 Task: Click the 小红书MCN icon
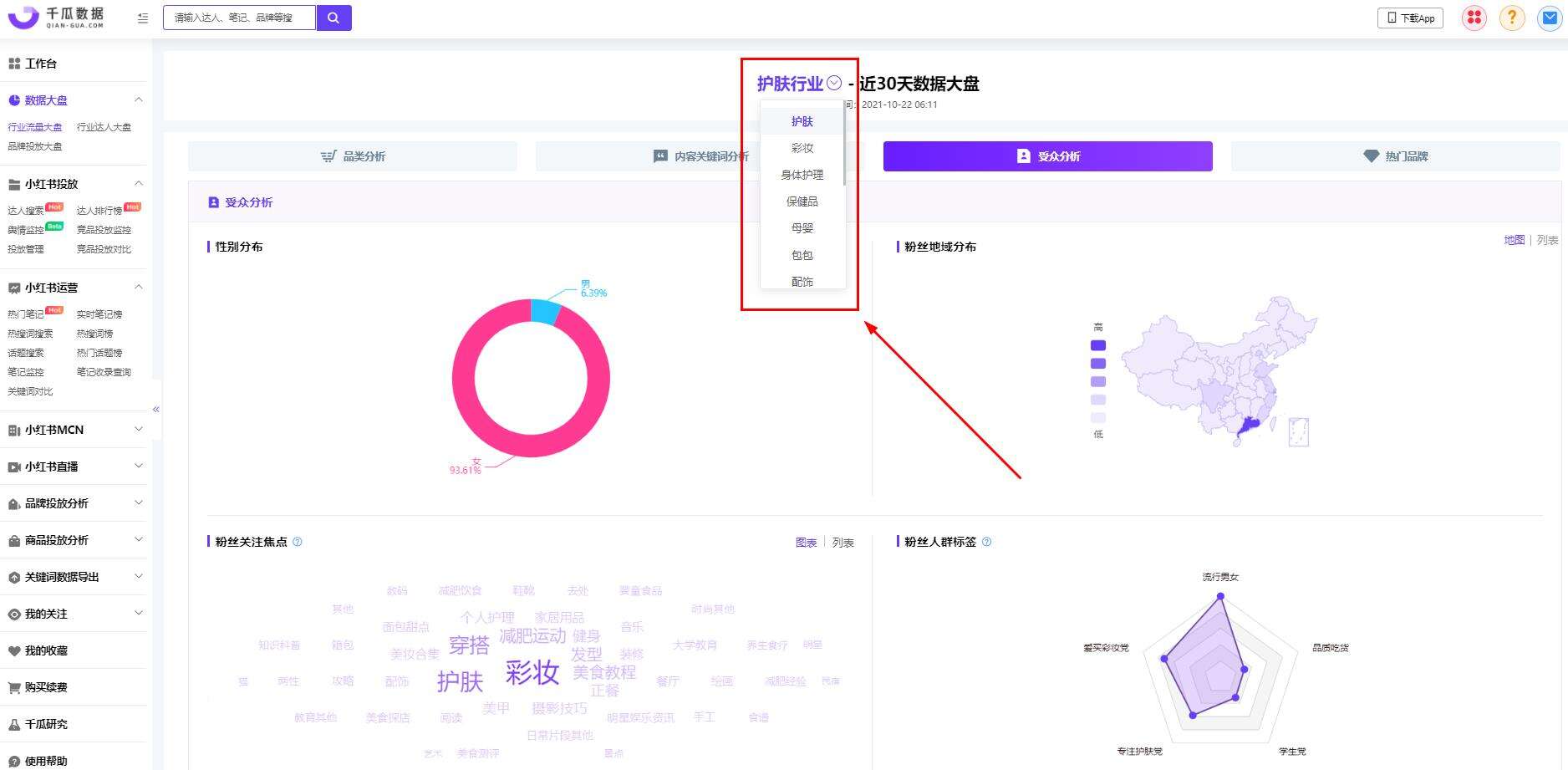14,430
